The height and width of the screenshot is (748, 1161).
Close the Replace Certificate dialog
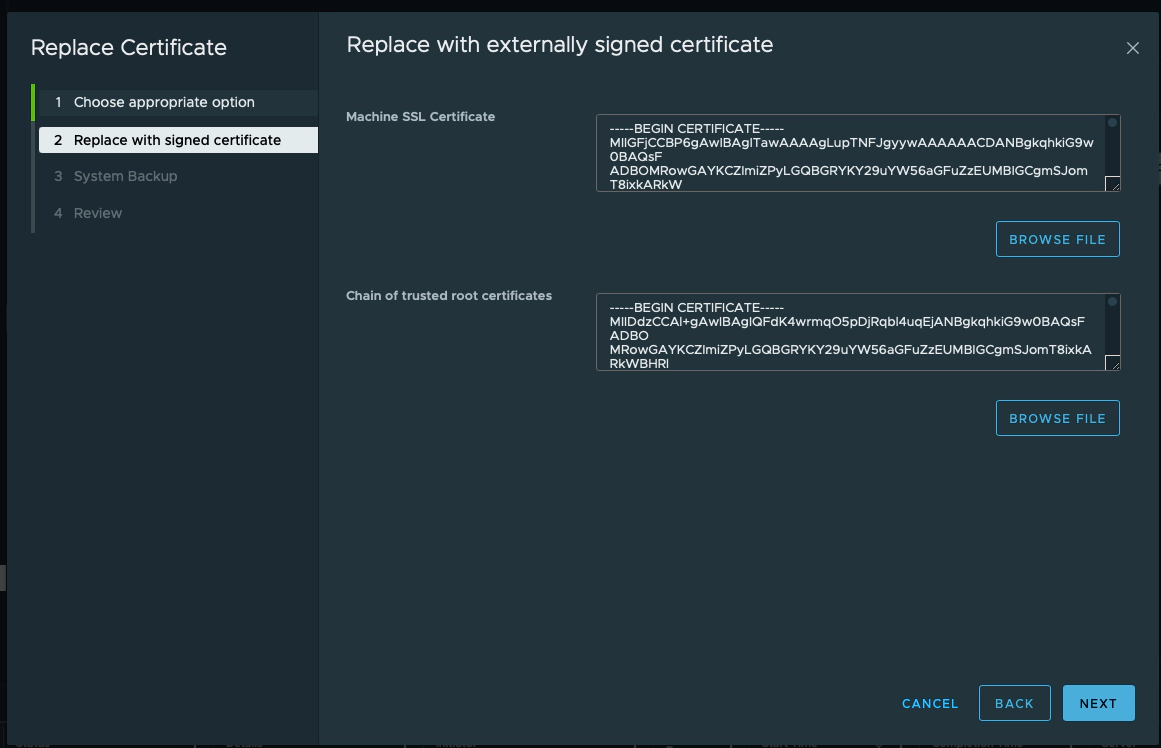coord(1132,47)
